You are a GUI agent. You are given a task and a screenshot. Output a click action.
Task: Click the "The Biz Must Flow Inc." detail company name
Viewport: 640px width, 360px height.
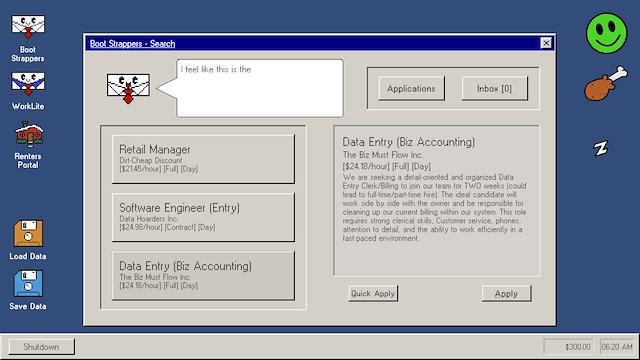383,155
